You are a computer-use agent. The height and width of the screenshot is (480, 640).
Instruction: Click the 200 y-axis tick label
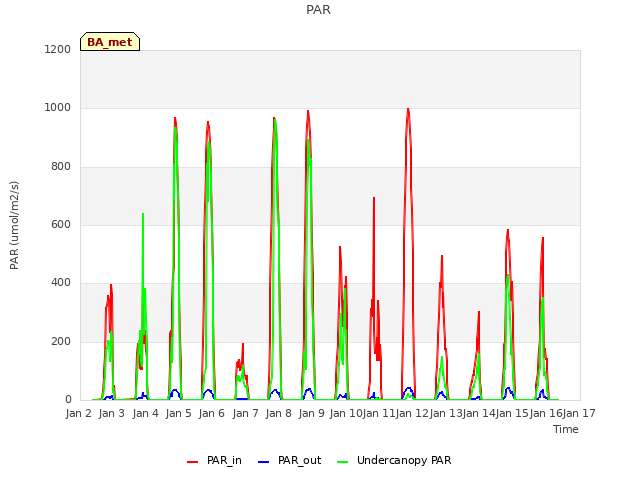click(x=61, y=342)
